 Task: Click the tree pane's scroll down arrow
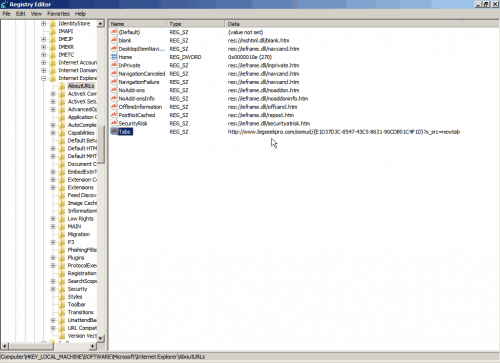click(x=100, y=338)
